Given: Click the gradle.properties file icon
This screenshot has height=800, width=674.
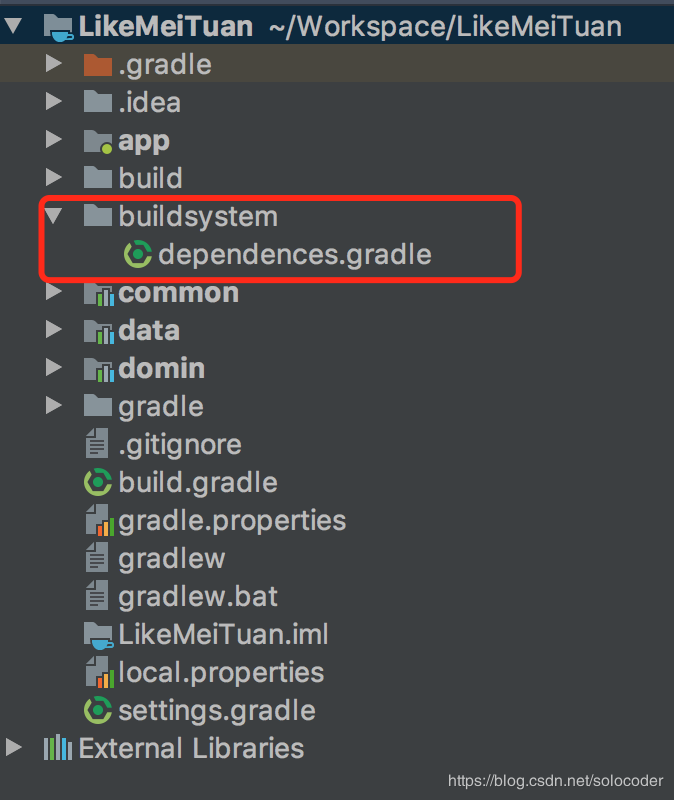Looking at the screenshot, I should coord(99,520).
